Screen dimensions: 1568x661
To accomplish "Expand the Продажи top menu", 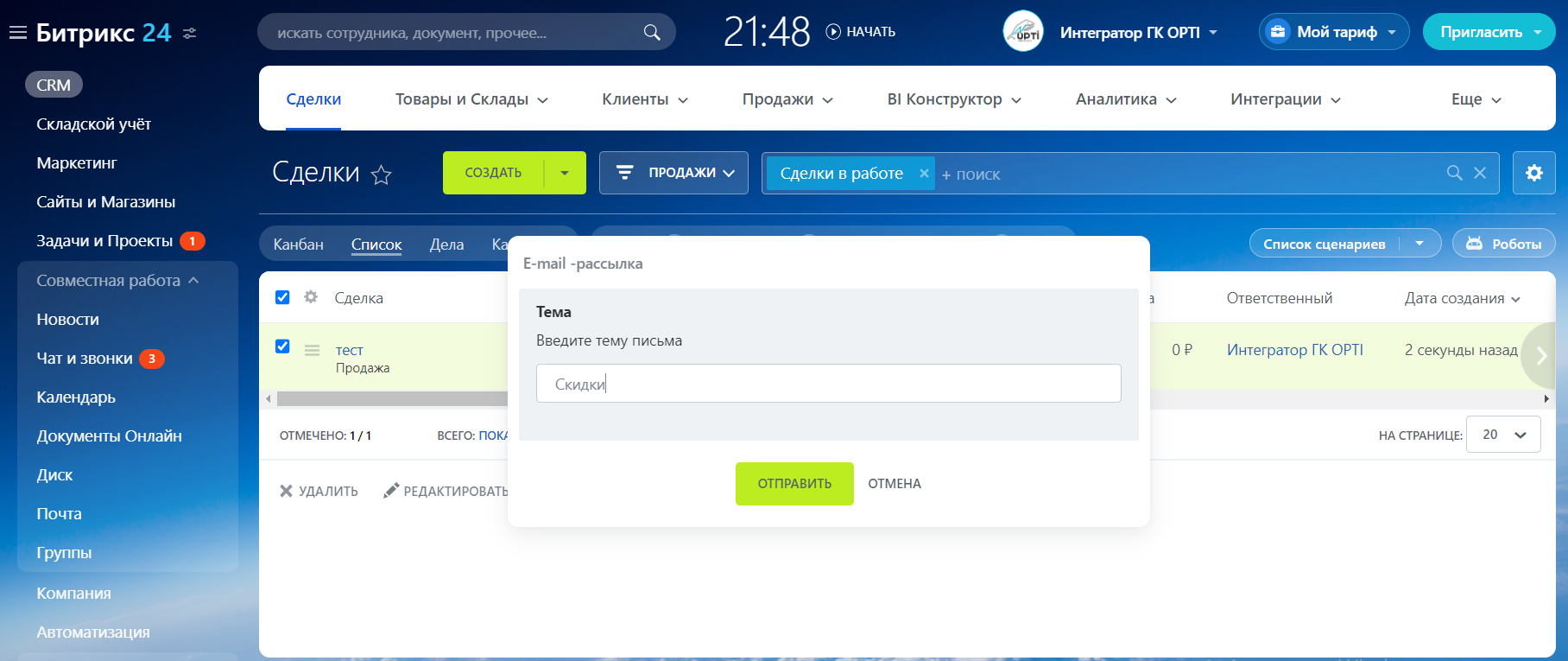I will (787, 99).
